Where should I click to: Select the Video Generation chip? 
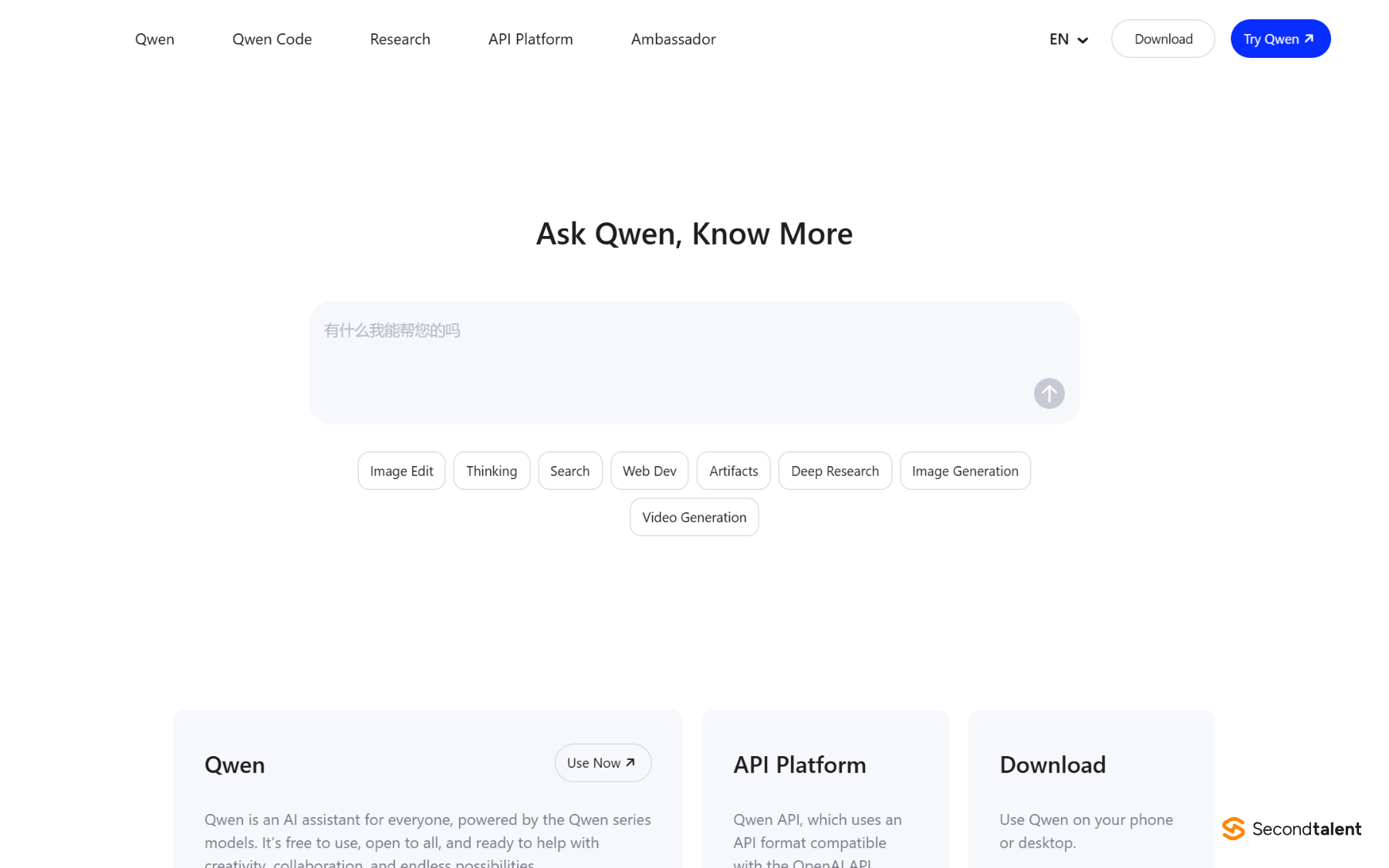coord(694,517)
